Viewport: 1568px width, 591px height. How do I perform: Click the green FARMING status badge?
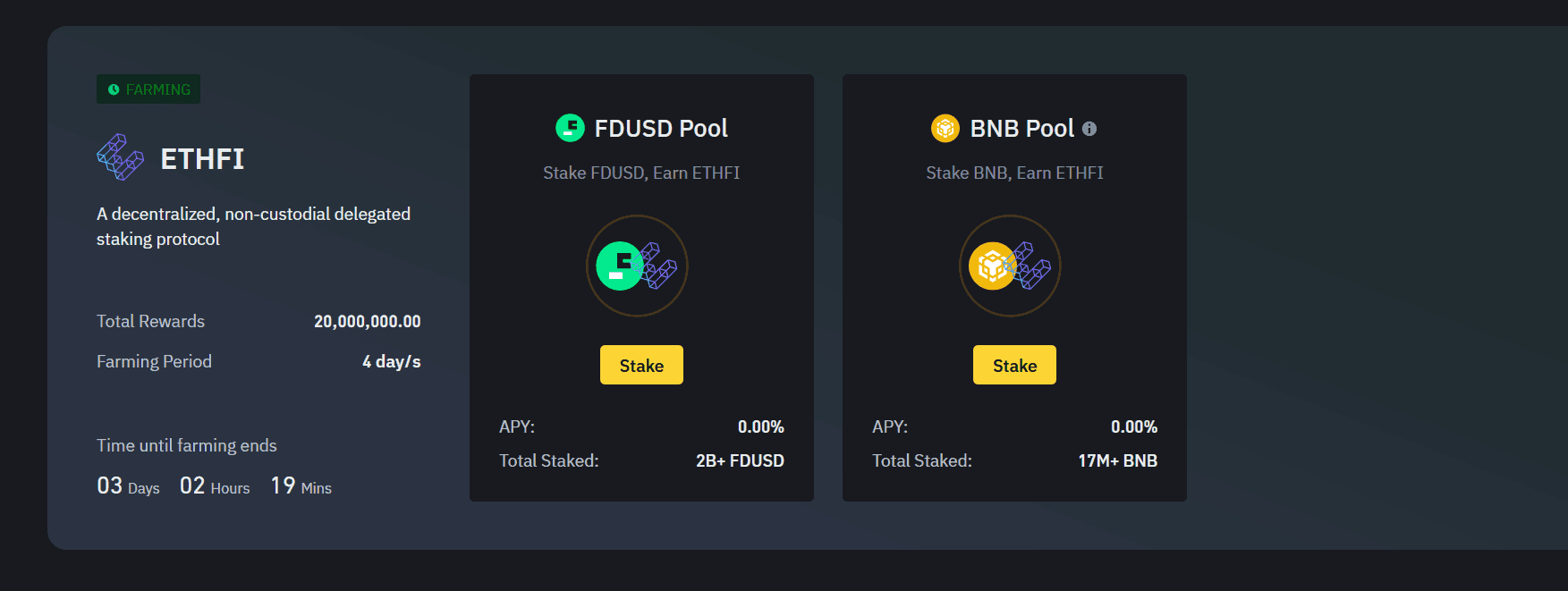[x=148, y=89]
